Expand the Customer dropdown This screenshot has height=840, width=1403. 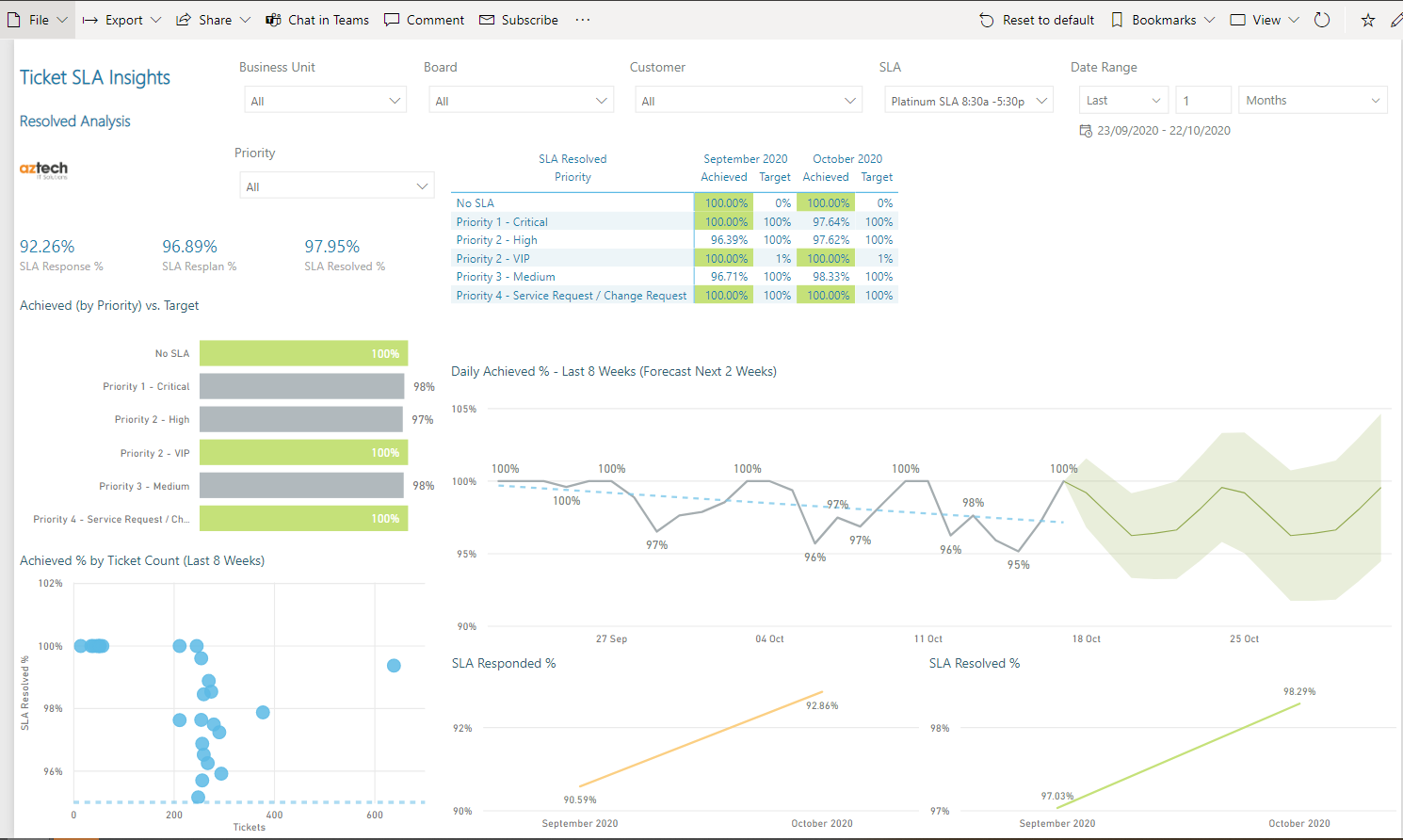pyautogui.click(x=748, y=99)
